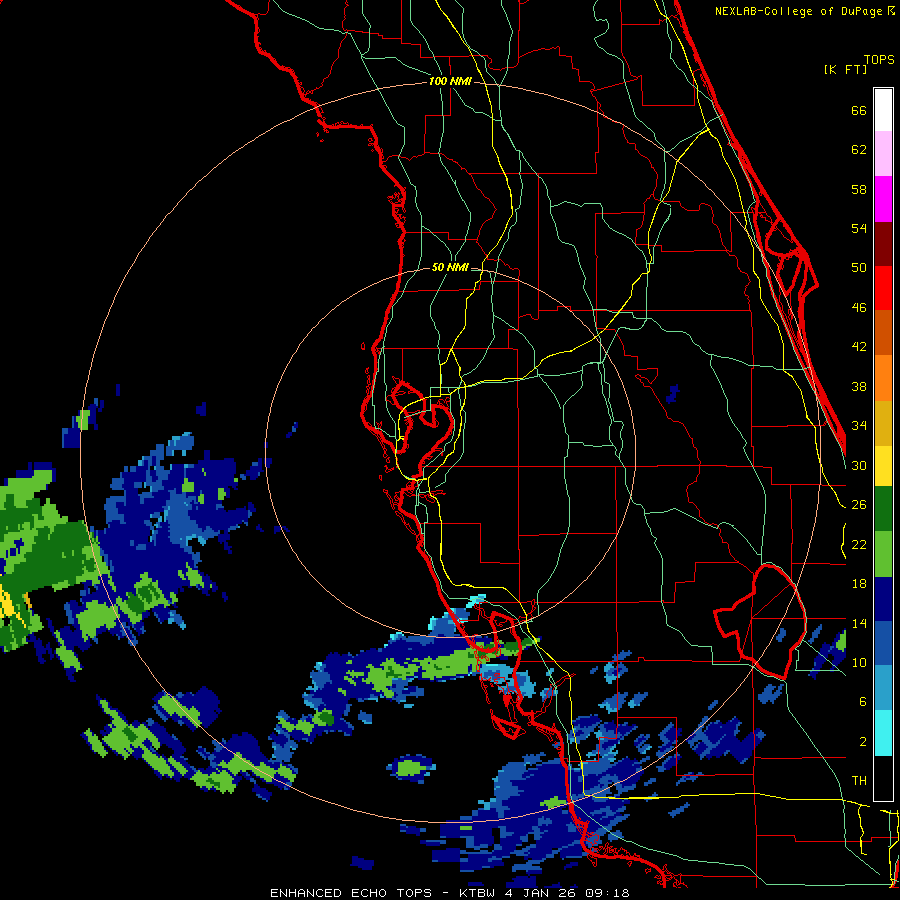The height and width of the screenshot is (900, 900).
Task: Click the legend value '42'
Action: [x=859, y=347]
